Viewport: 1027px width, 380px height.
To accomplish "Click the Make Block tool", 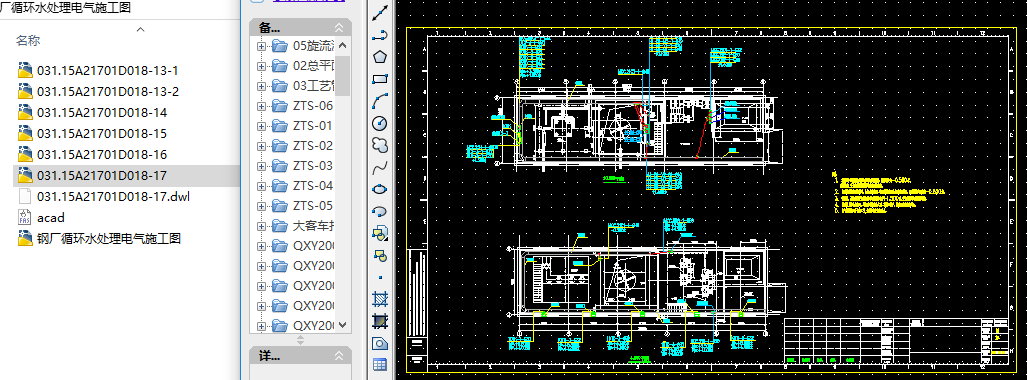I will coord(380,255).
